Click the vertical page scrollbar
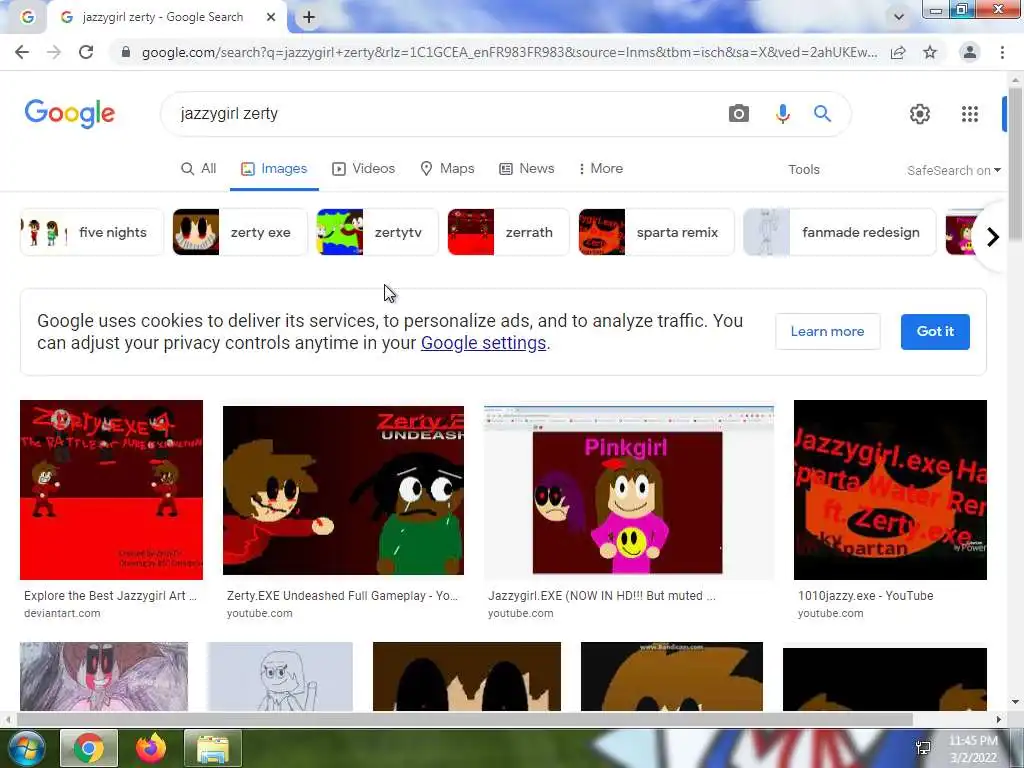This screenshot has width=1024, height=768. (1015, 163)
